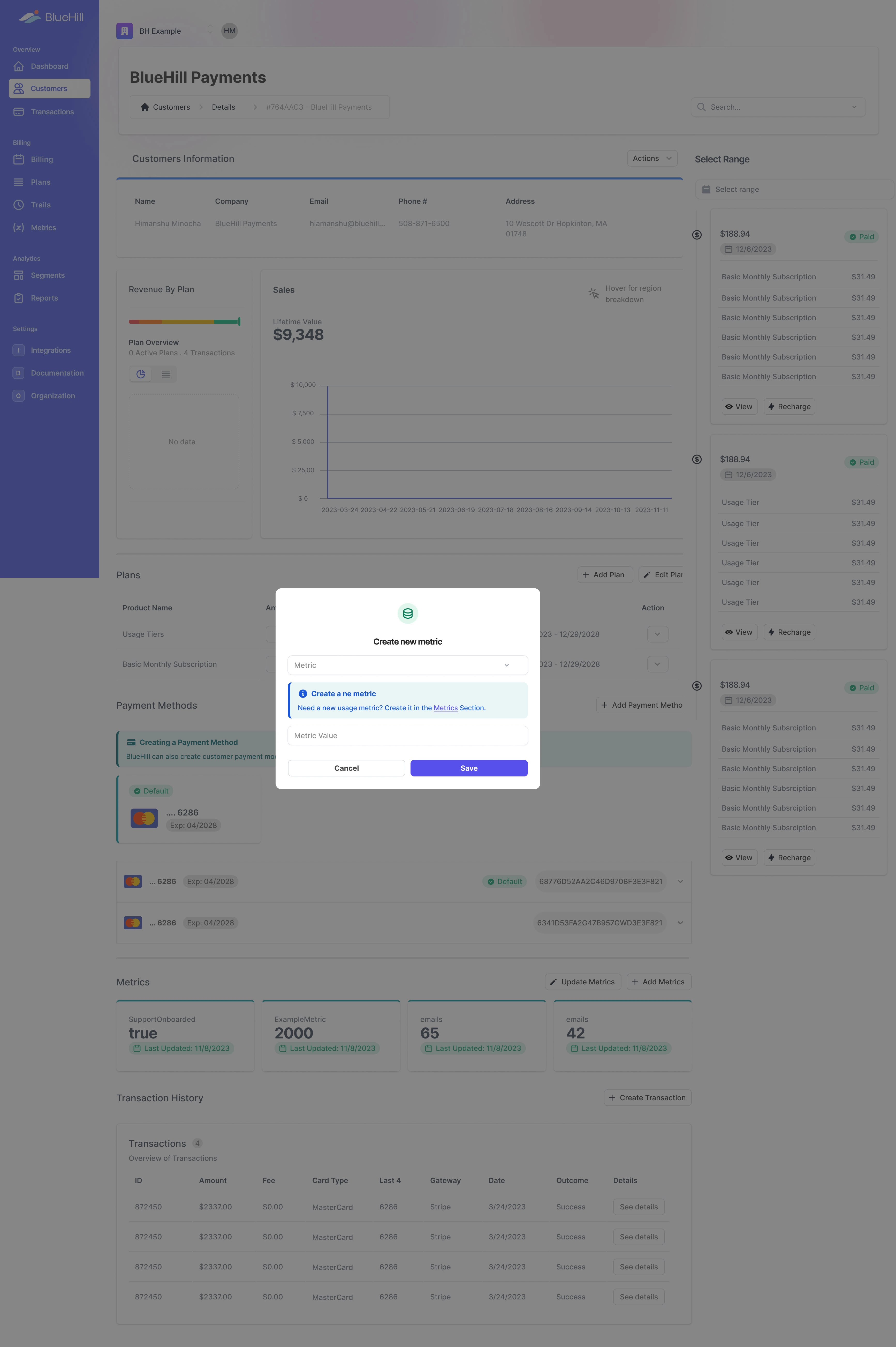Click the Select range date field
The height and width of the screenshot is (1347, 896).
(x=794, y=189)
